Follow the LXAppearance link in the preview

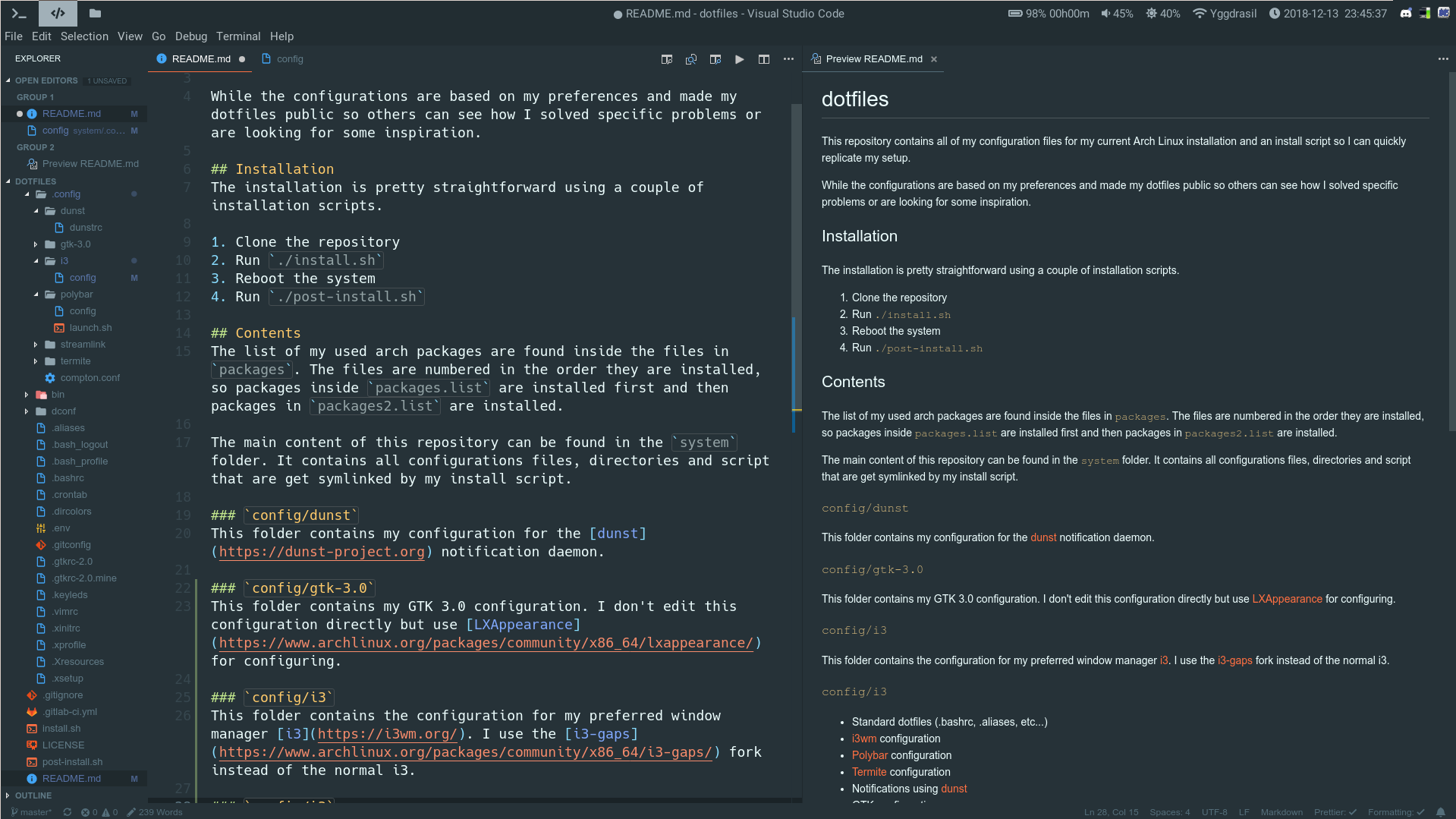1287,599
